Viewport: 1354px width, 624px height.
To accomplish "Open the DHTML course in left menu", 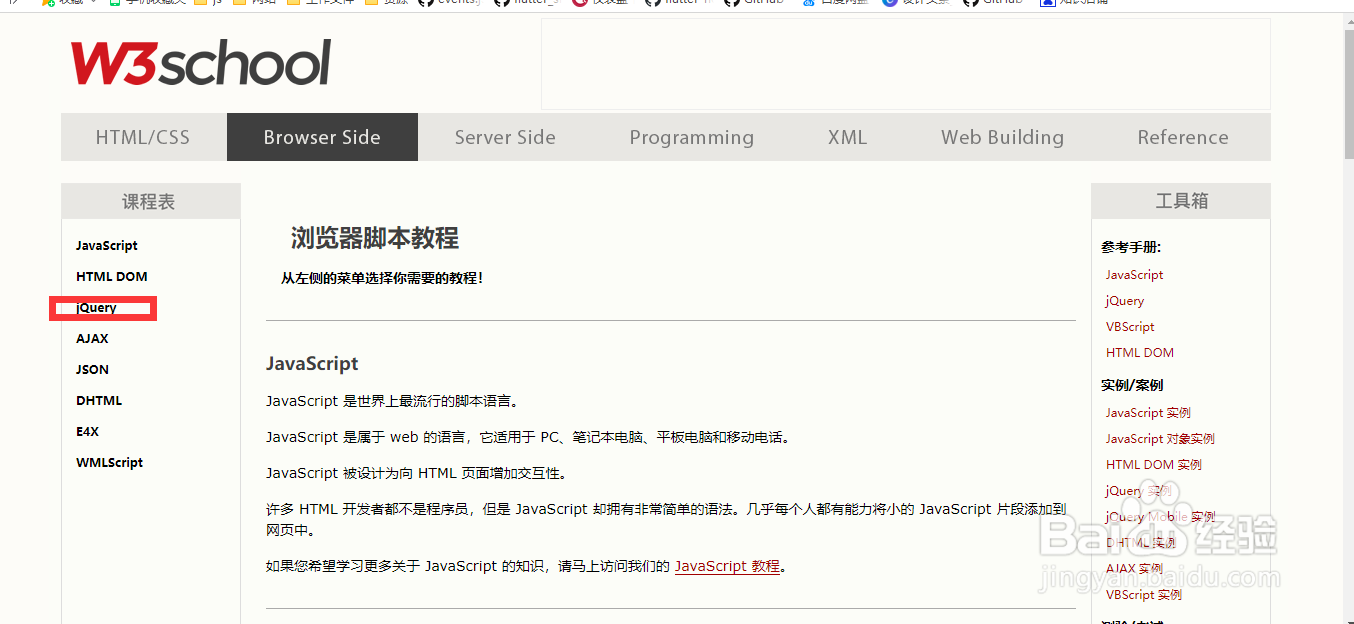I will tap(99, 400).
